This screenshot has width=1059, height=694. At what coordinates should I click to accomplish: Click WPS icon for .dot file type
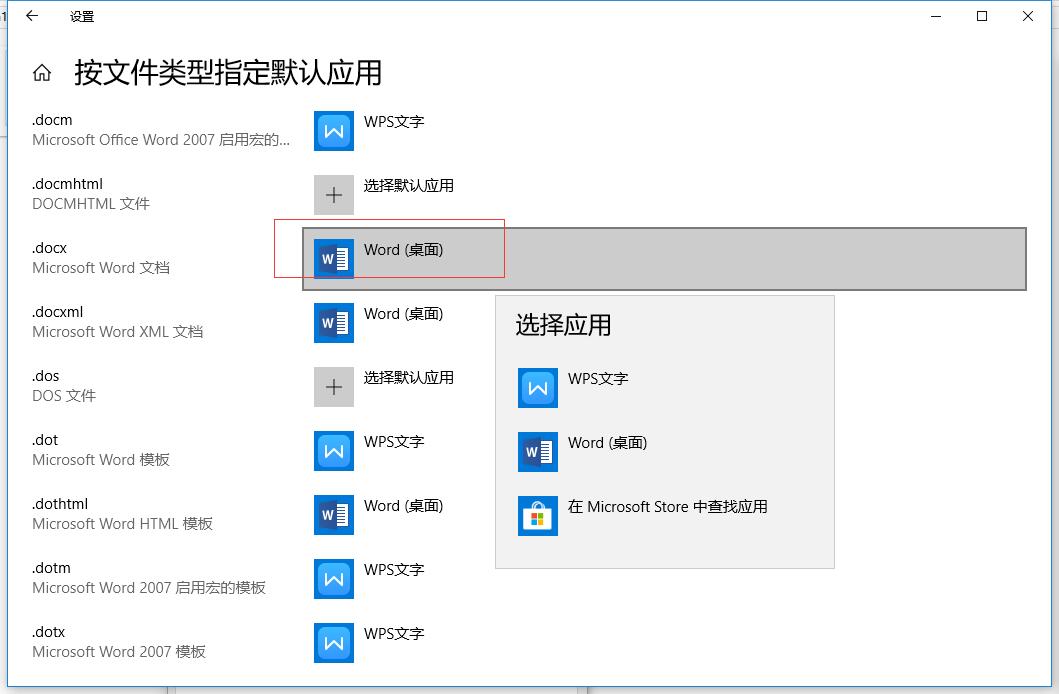(334, 451)
